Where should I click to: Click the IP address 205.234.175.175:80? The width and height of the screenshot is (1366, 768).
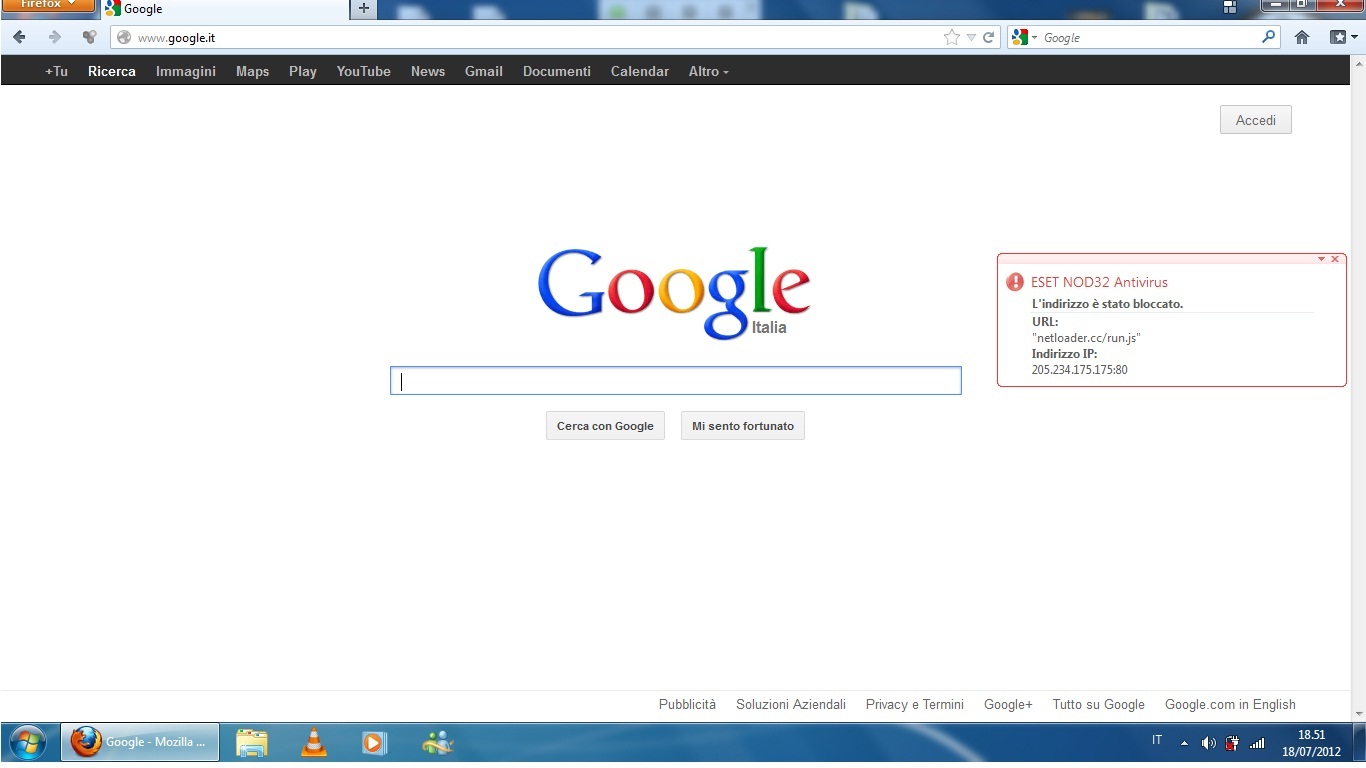pos(1080,370)
